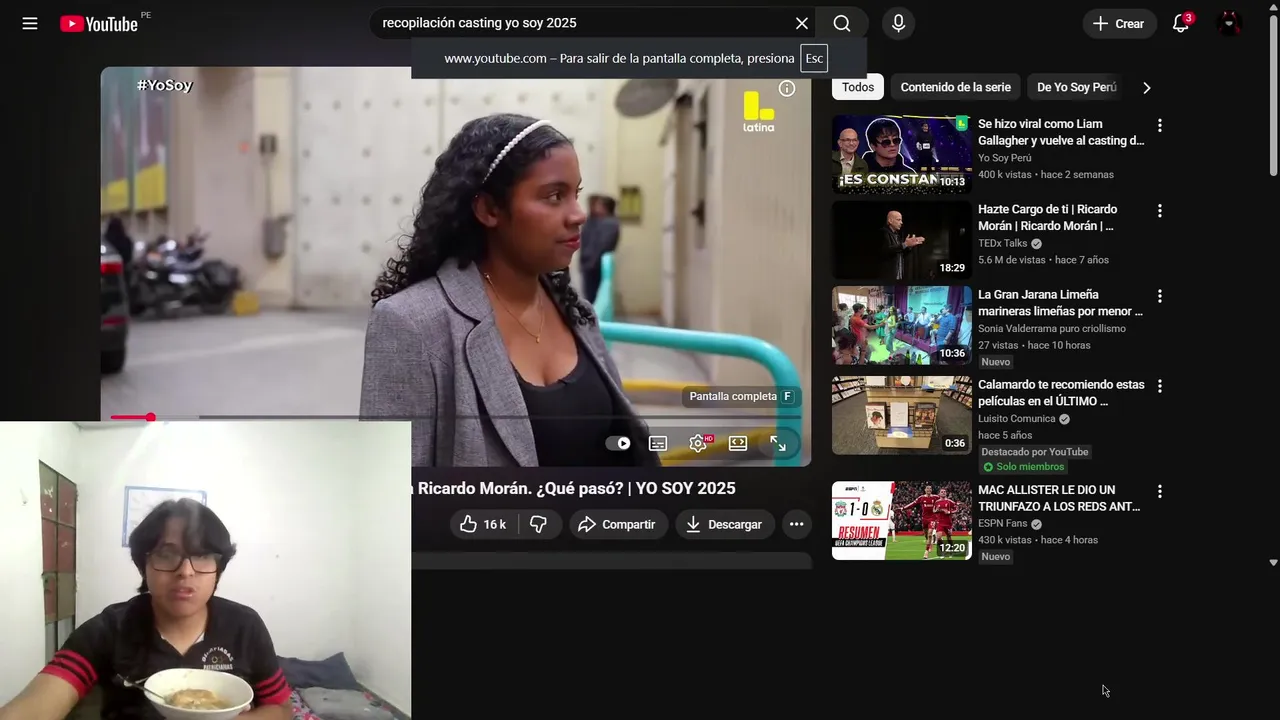Image resolution: width=1280 pixels, height=720 pixels.
Task: Seek using video progress bar
Action: tap(455, 417)
